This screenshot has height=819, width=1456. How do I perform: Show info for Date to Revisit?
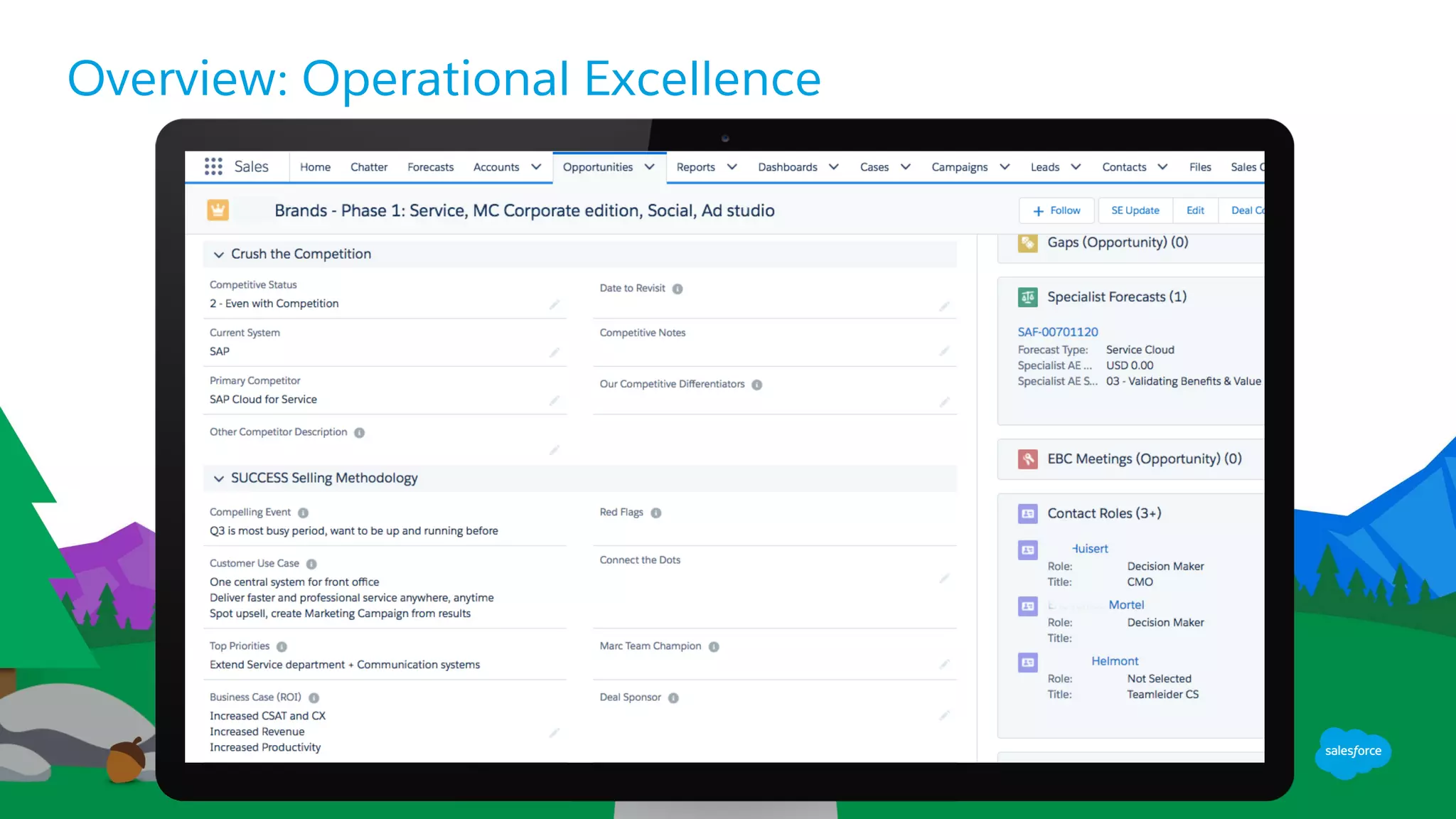tap(678, 289)
